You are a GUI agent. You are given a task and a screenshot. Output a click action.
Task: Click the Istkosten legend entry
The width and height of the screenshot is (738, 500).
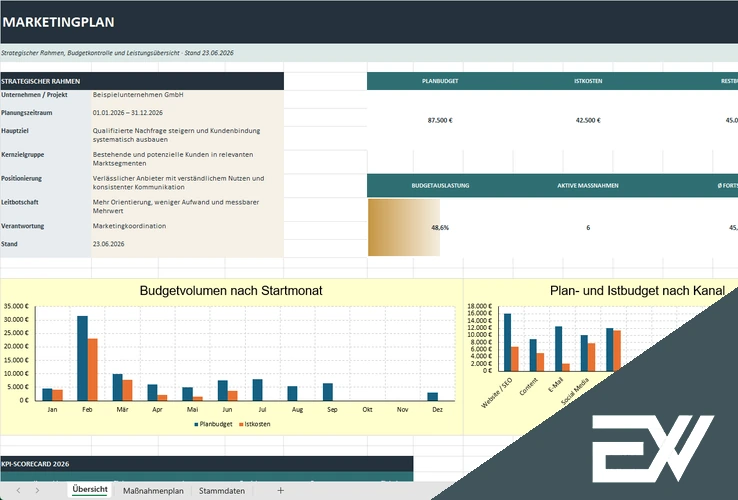click(255, 424)
